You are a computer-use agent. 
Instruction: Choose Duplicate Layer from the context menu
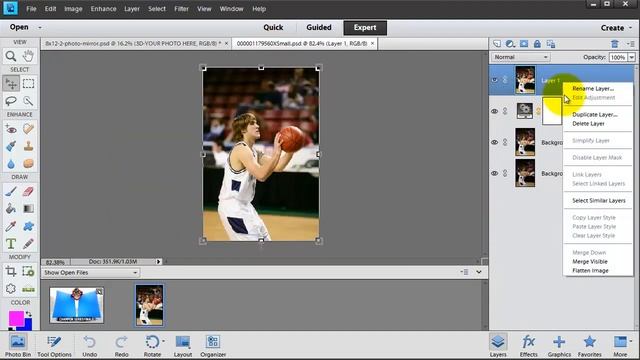[x=595, y=115]
